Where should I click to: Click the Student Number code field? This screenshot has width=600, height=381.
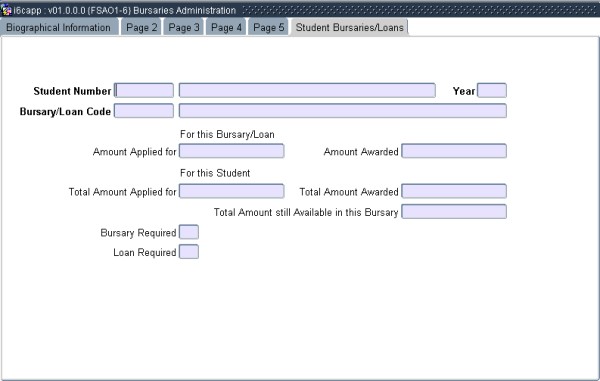pos(144,91)
